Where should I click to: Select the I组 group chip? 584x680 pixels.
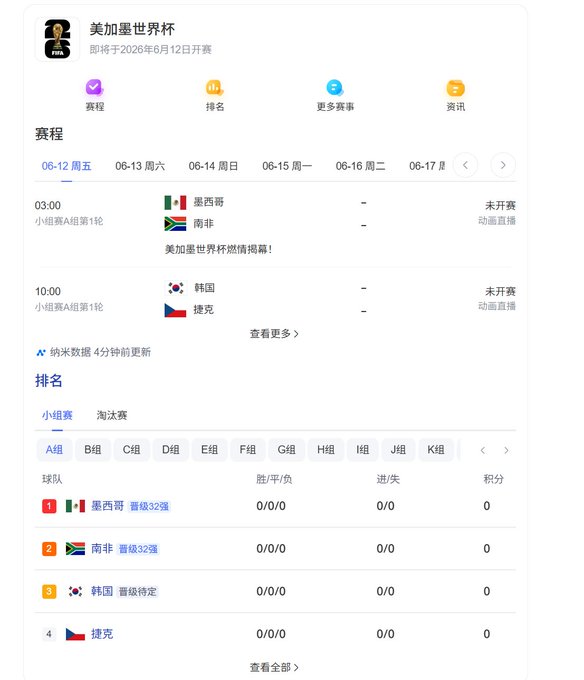pos(362,450)
